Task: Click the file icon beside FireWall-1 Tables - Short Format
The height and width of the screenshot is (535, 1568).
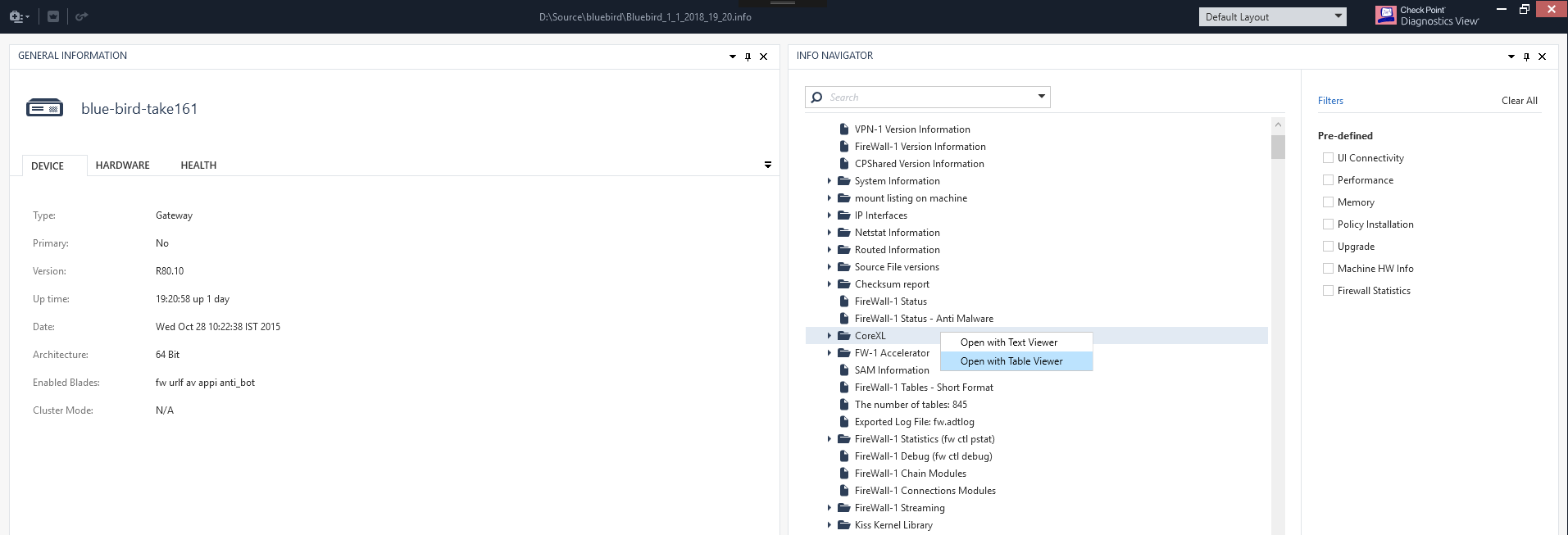Action: point(843,388)
